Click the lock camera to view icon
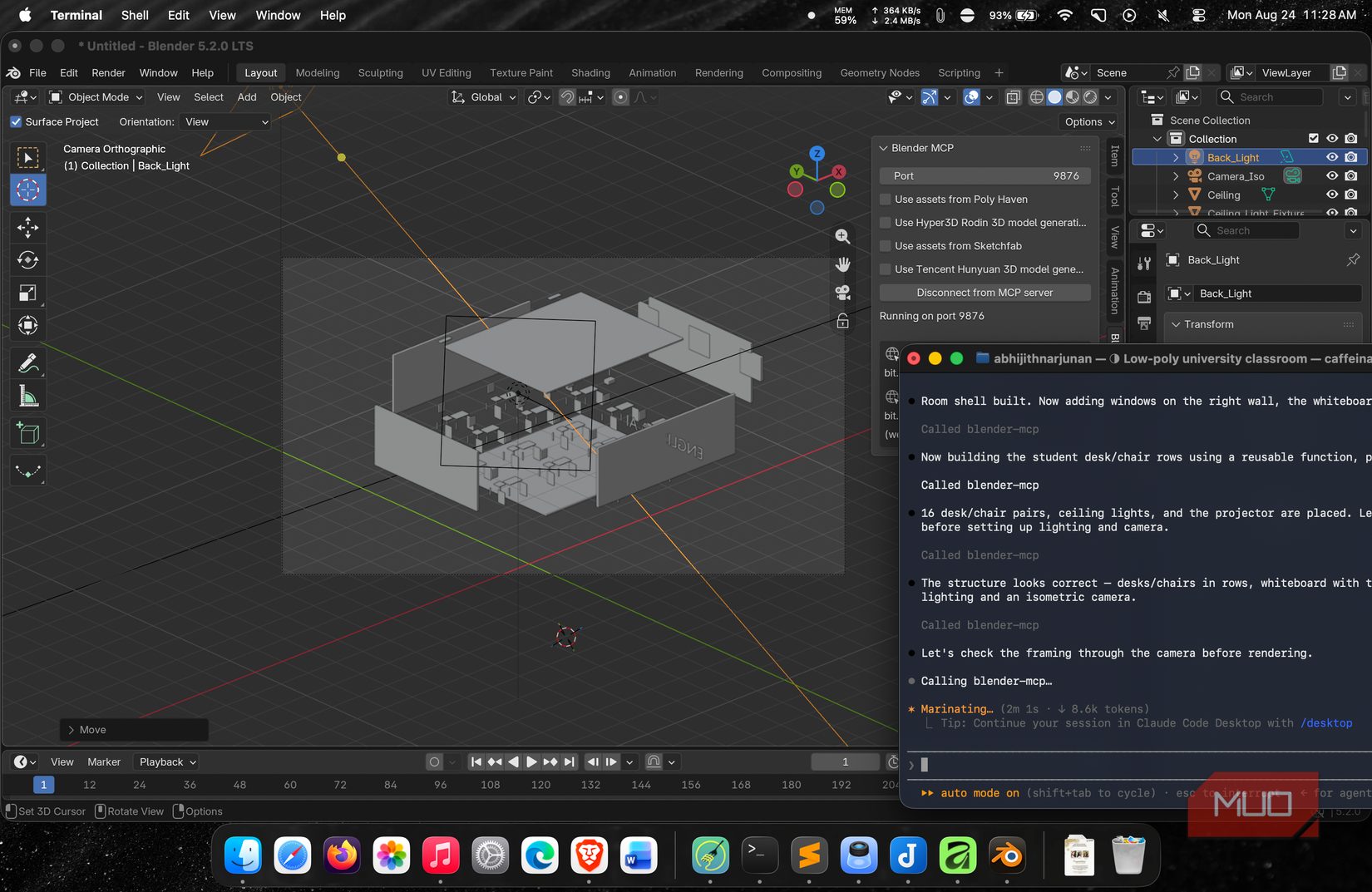Screen dimensions: 1372x892 pos(842,321)
